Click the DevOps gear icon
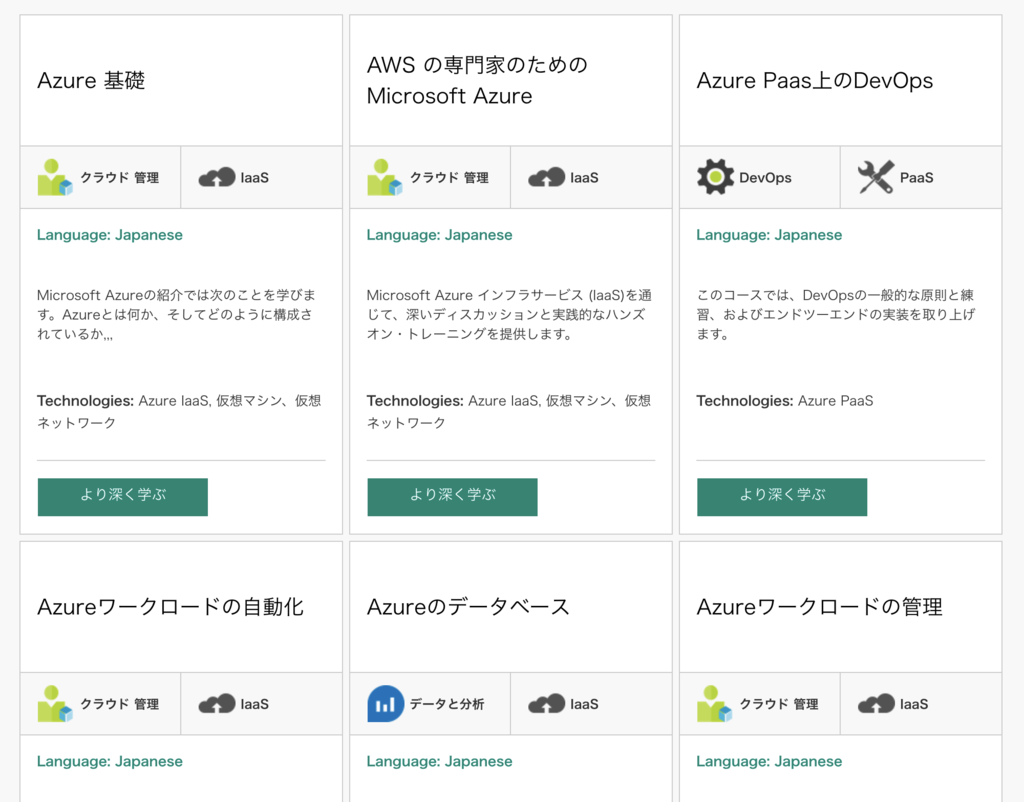1024x802 pixels. (715, 177)
